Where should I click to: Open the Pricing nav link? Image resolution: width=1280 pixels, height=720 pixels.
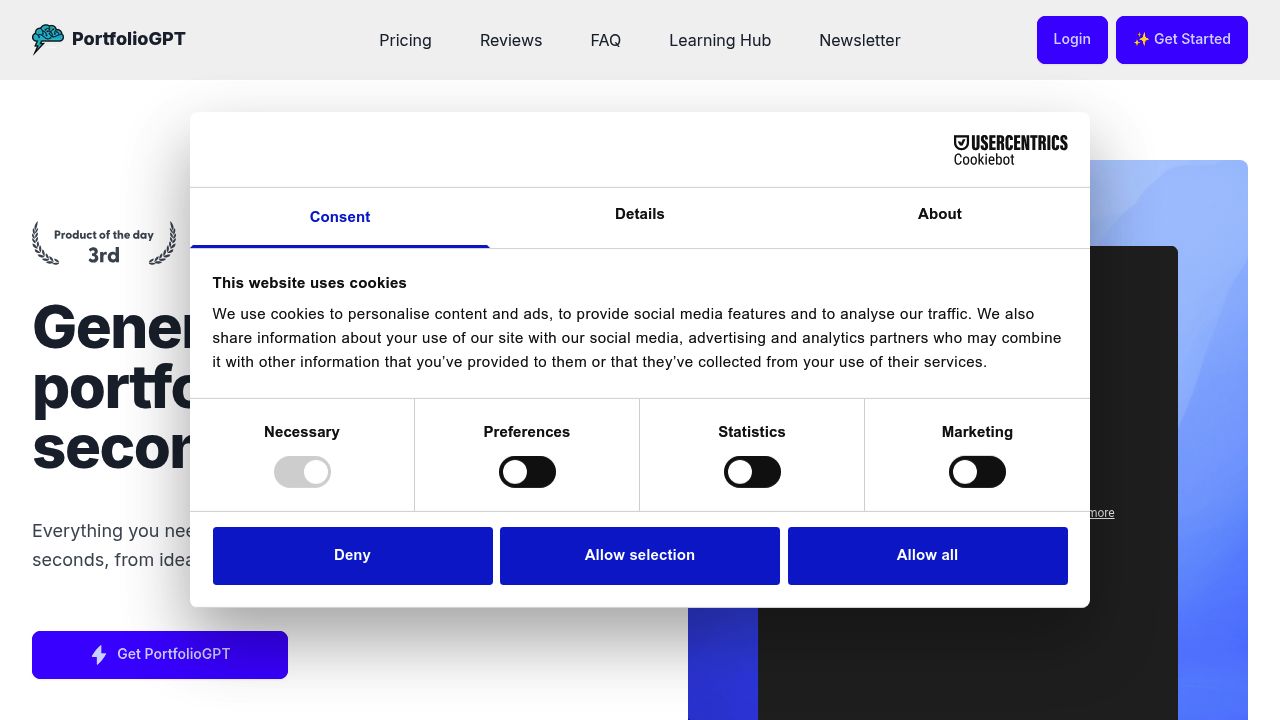click(x=405, y=40)
